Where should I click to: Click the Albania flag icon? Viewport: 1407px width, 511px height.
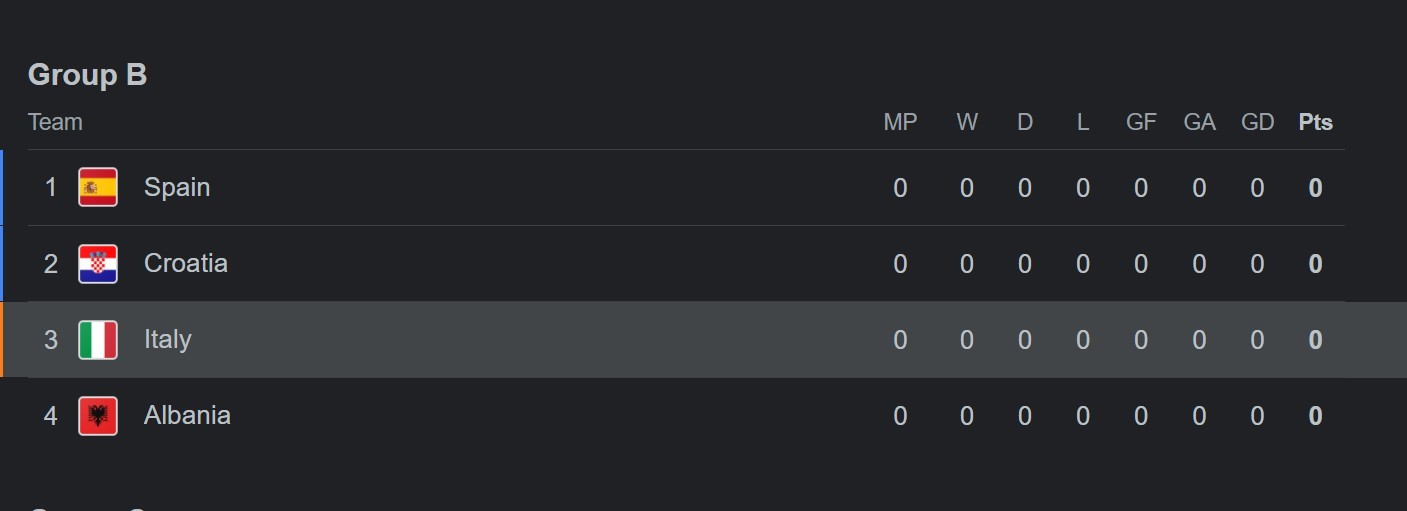click(98, 415)
